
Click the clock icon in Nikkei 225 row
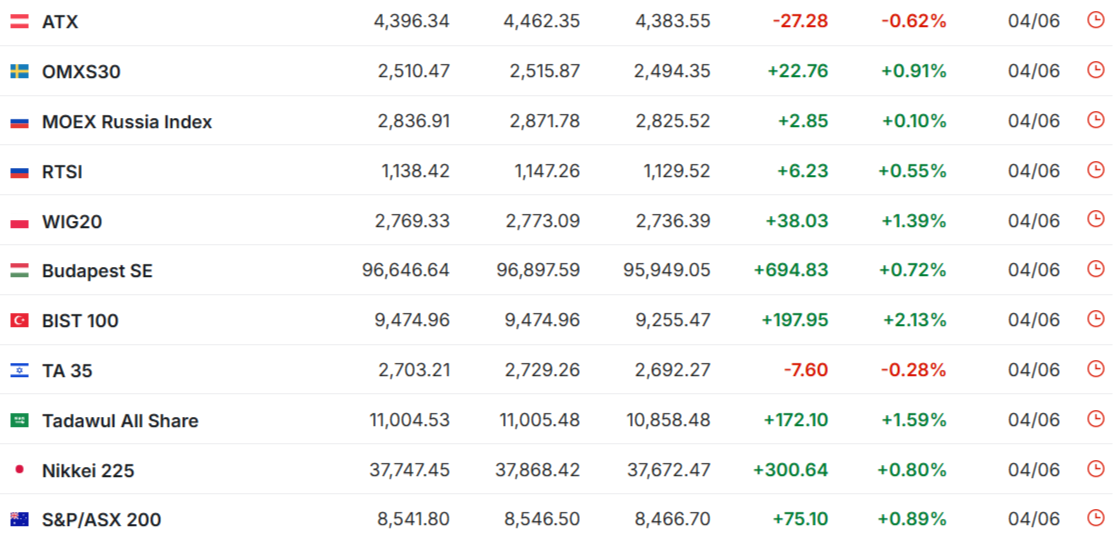click(x=1096, y=469)
